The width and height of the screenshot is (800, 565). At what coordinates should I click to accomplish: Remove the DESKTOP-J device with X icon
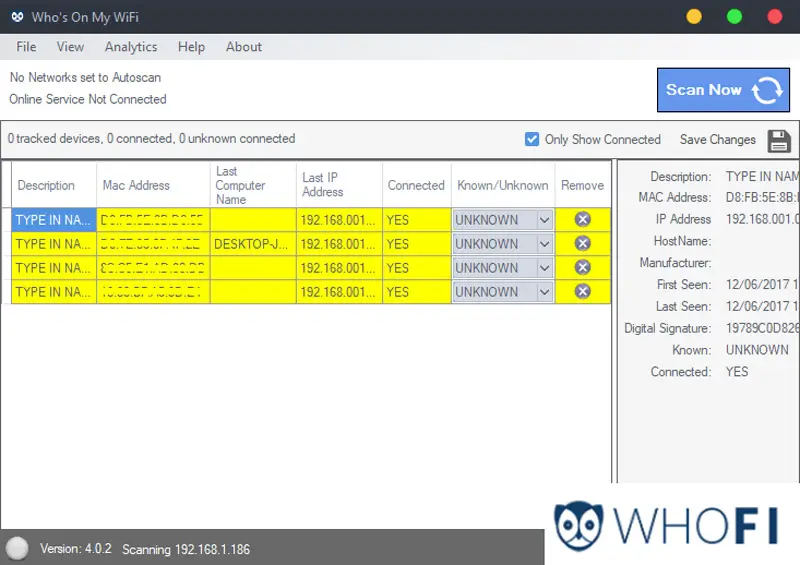point(582,243)
